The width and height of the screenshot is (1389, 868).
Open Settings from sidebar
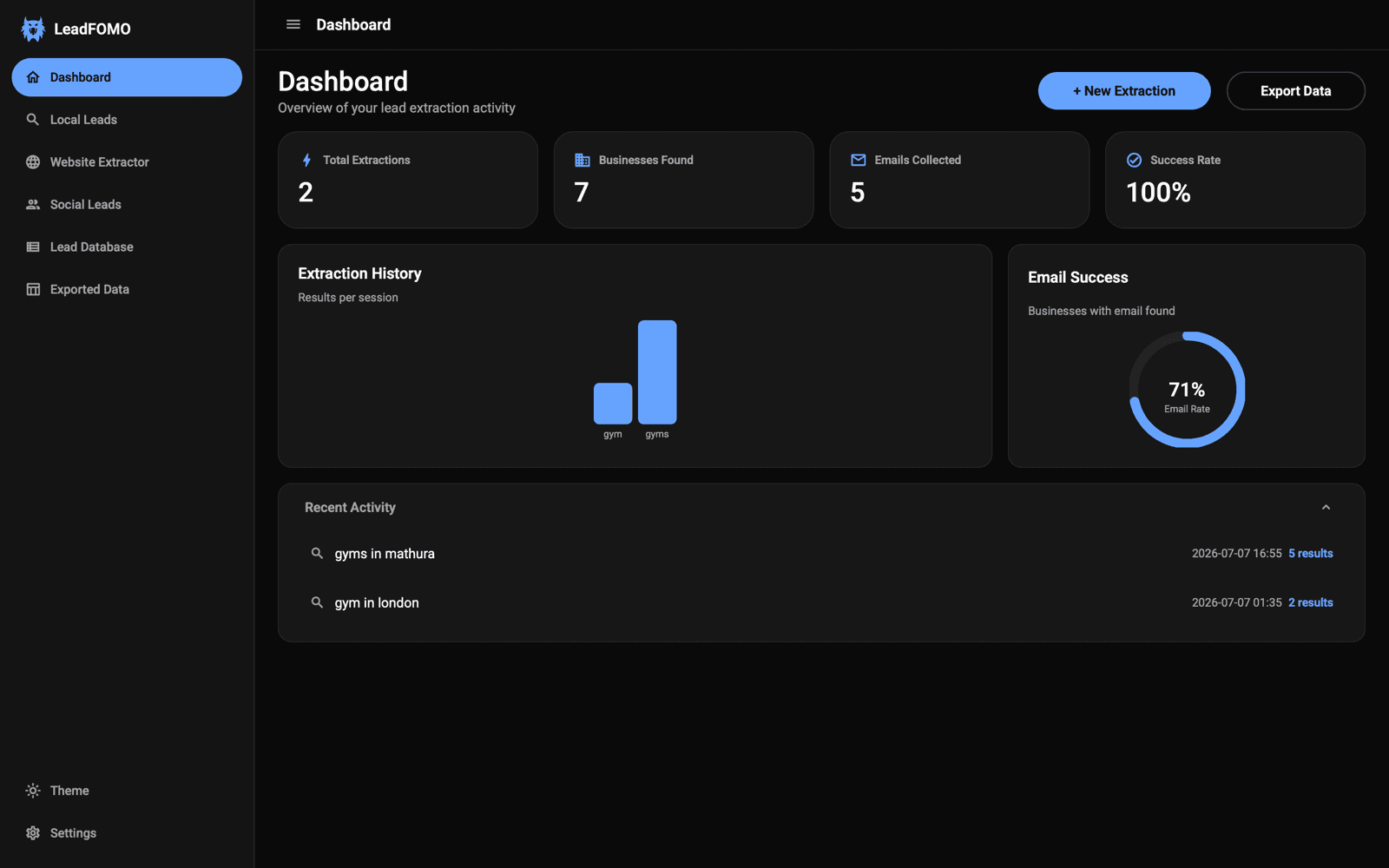[x=127, y=833]
